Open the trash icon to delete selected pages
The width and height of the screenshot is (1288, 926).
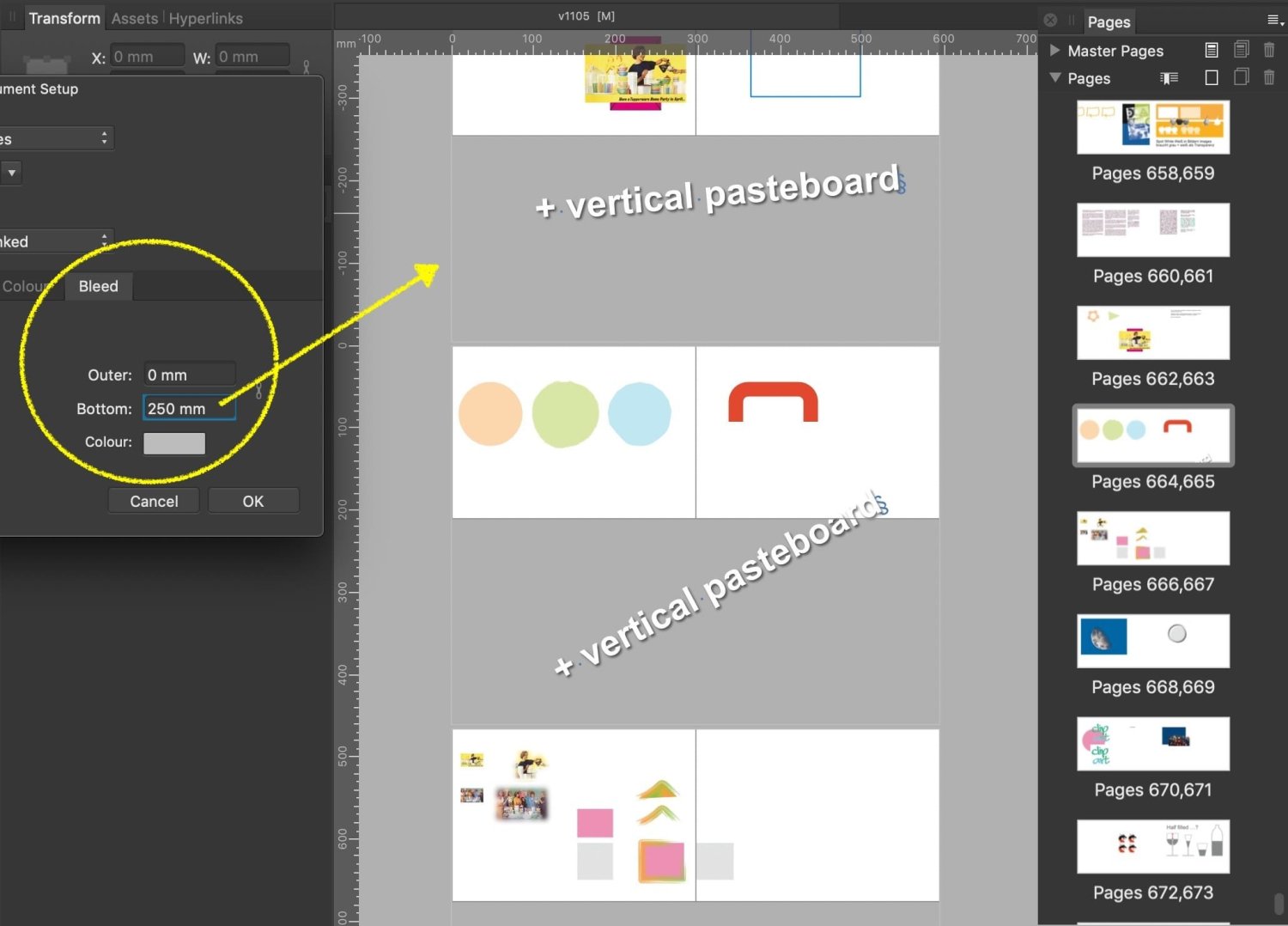tap(1270, 77)
